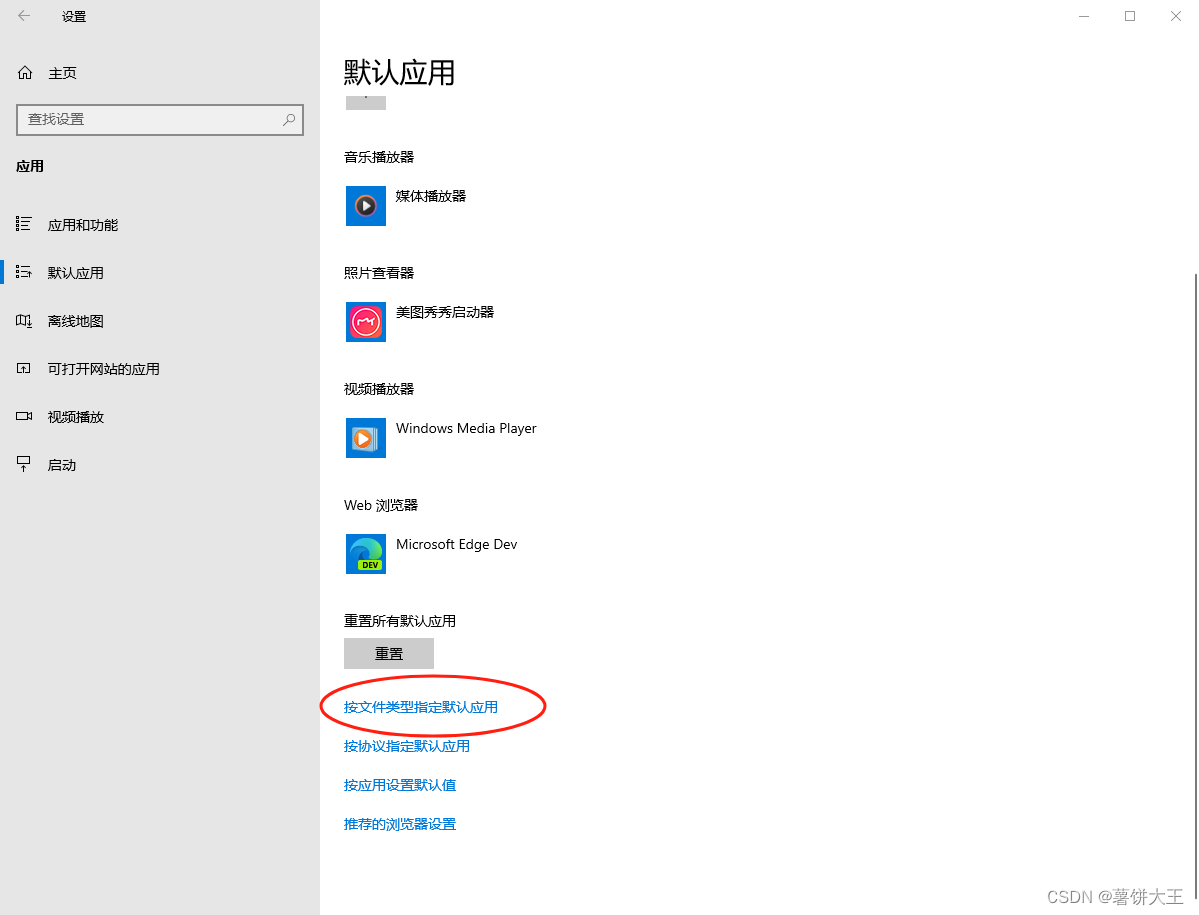Click the Windows Media Player video player icon
1199x915 pixels.
tap(365, 438)
